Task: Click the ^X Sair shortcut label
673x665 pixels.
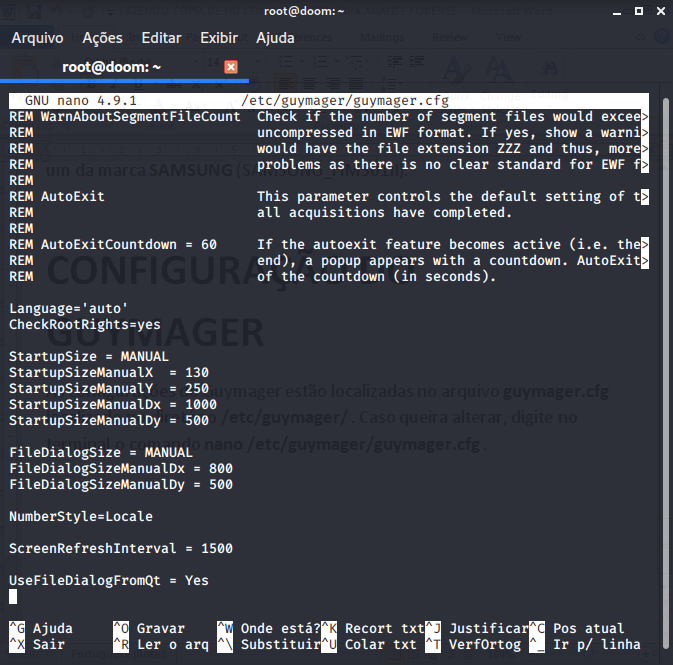Action: [x=40, y=645]
